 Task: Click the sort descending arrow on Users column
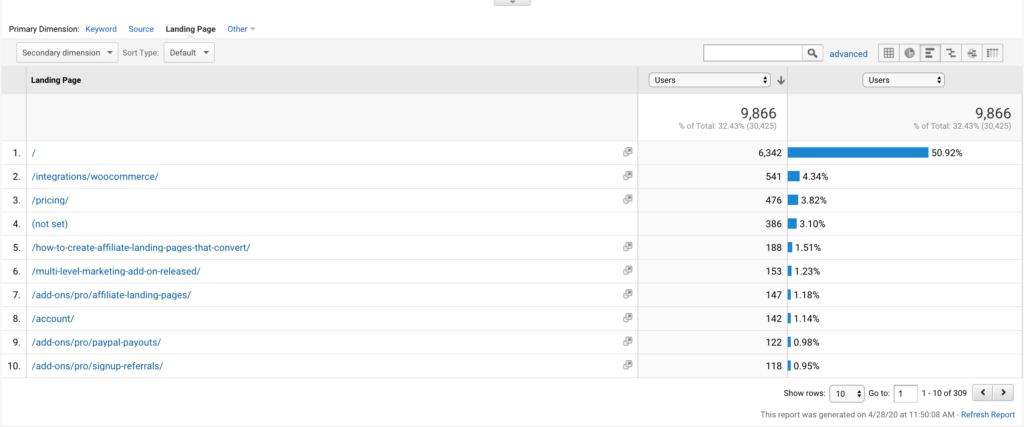[x=780, y=80]
